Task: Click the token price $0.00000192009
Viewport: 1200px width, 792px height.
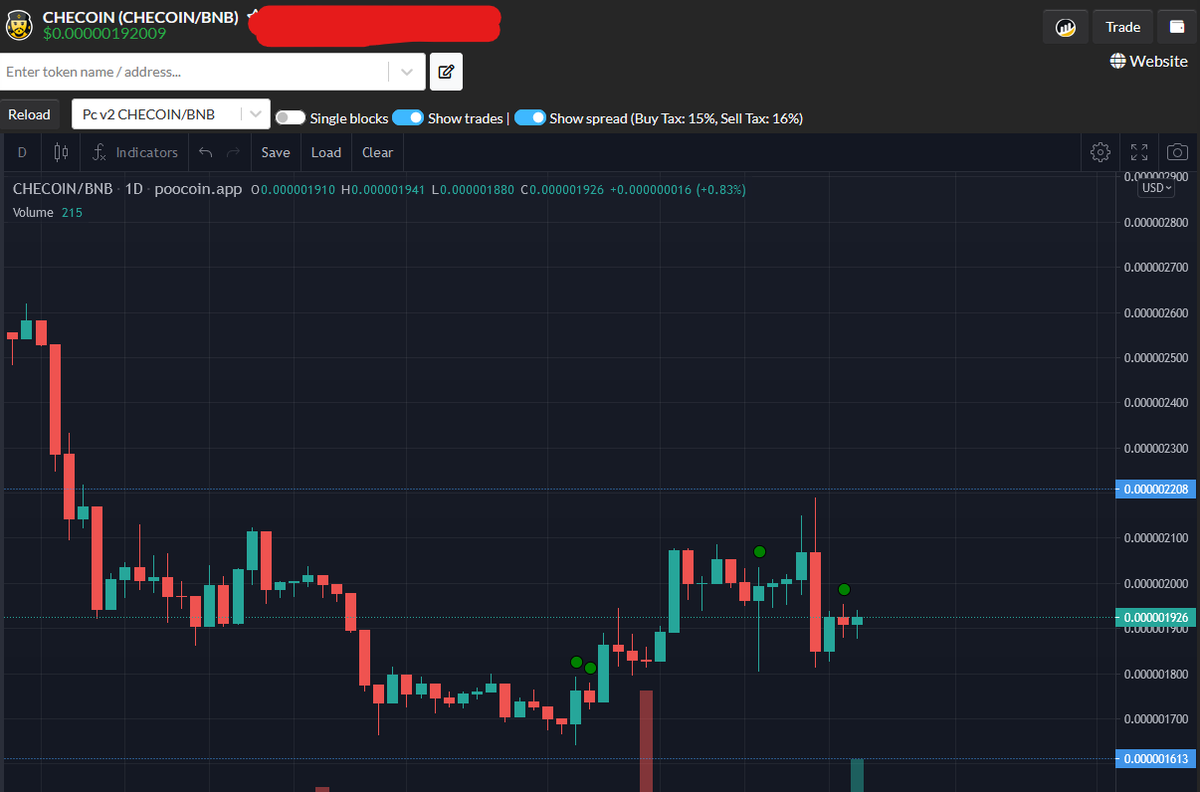Action: (105, 33)
